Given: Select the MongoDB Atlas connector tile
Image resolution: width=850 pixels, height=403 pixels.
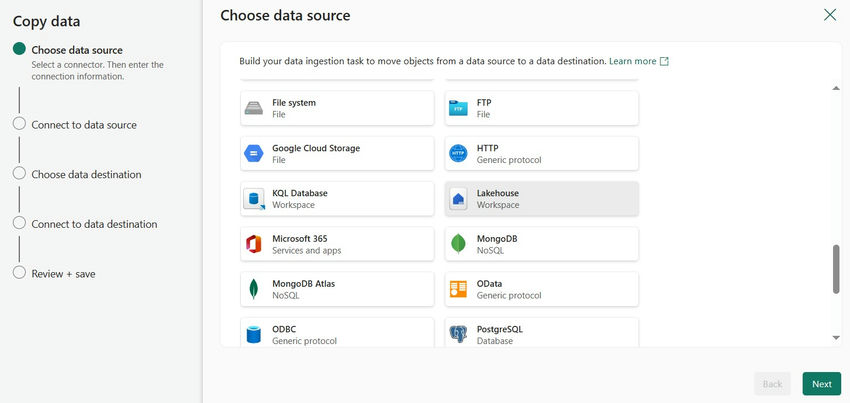Looking at the screenshot, I should (x=337, y=289).
